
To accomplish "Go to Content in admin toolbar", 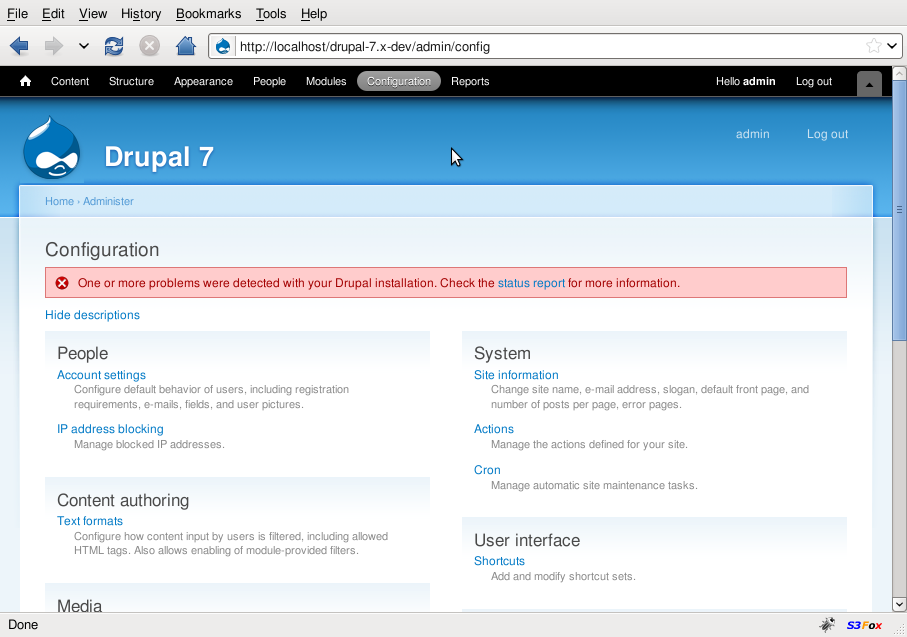I will [70, 82].
